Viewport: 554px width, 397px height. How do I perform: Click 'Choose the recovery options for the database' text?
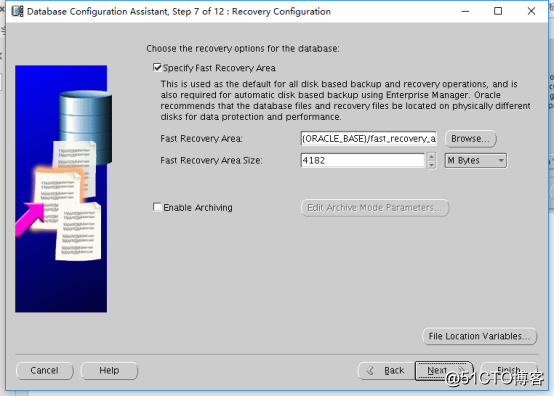243,48
